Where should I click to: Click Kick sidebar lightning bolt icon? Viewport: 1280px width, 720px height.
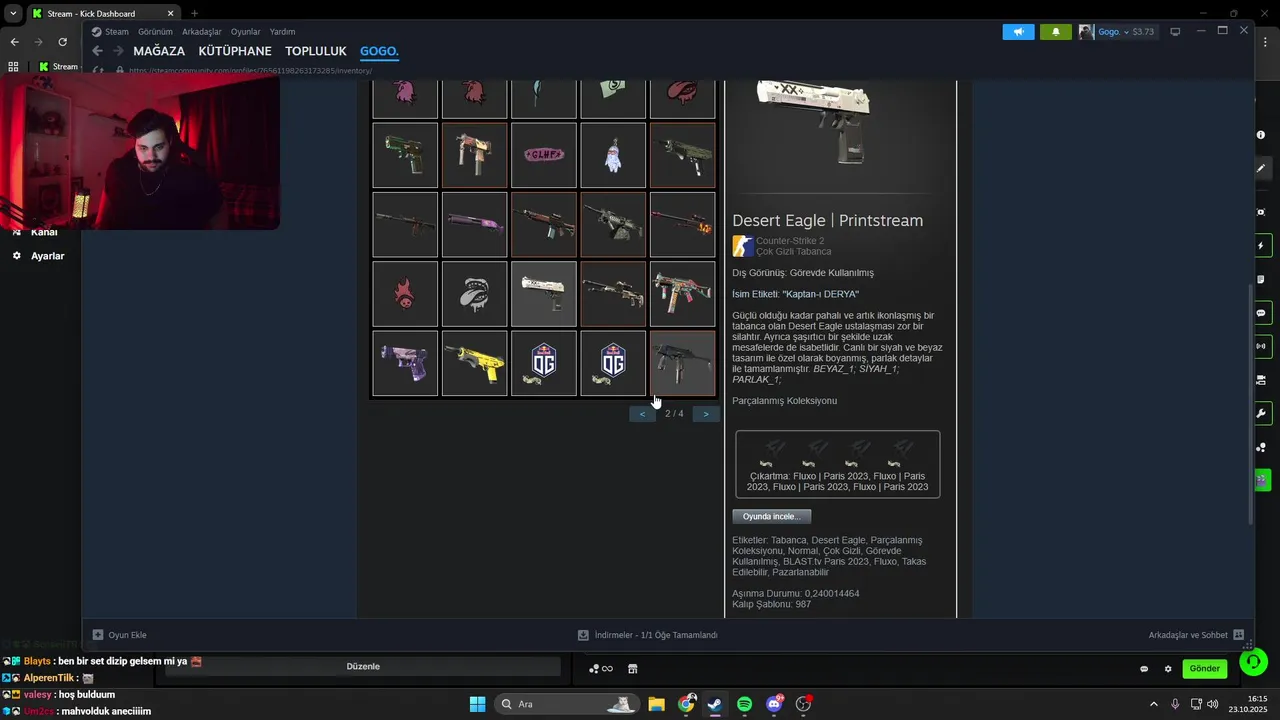point(1261,246)
